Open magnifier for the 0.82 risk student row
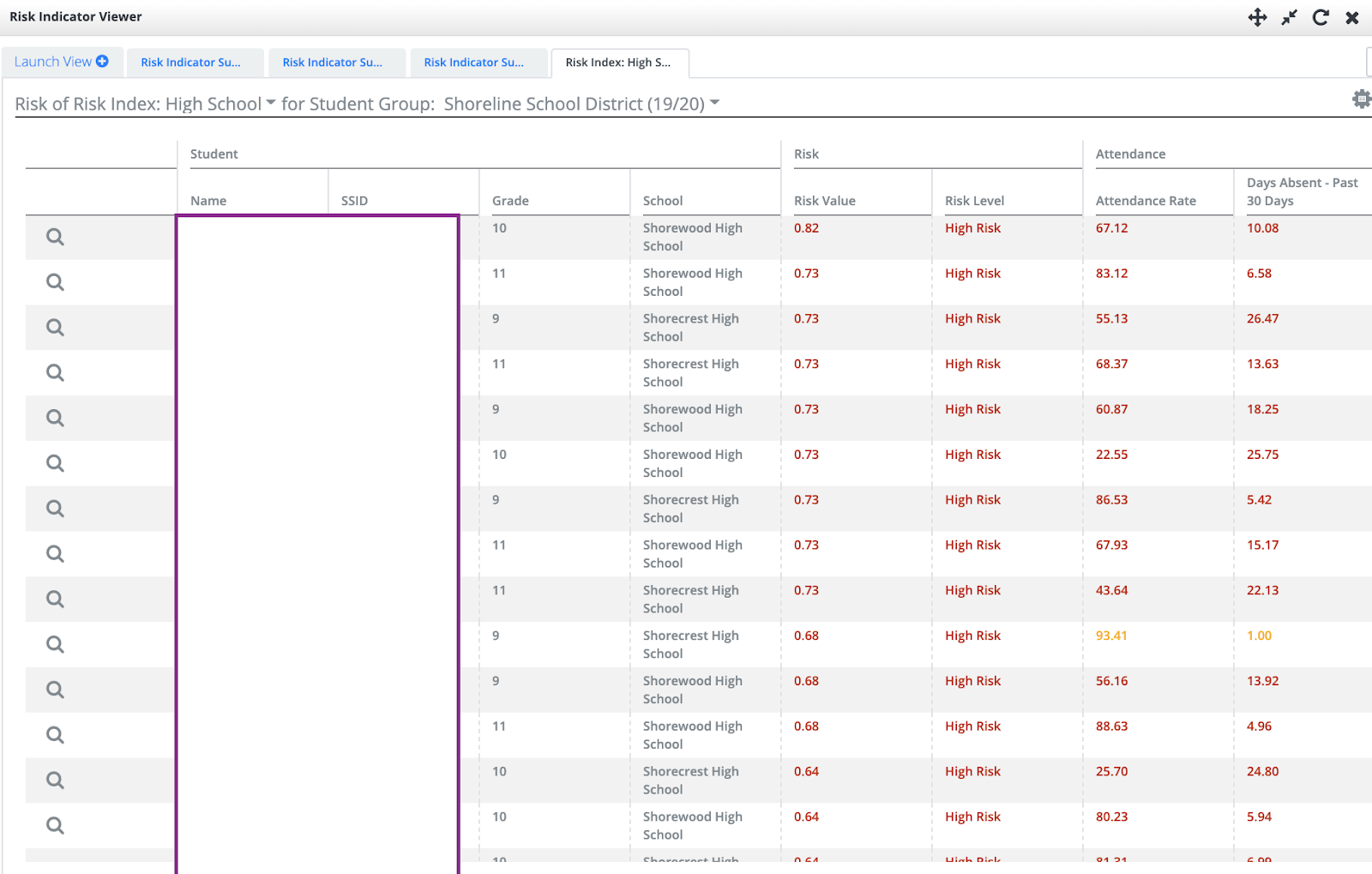 point(54,237)
